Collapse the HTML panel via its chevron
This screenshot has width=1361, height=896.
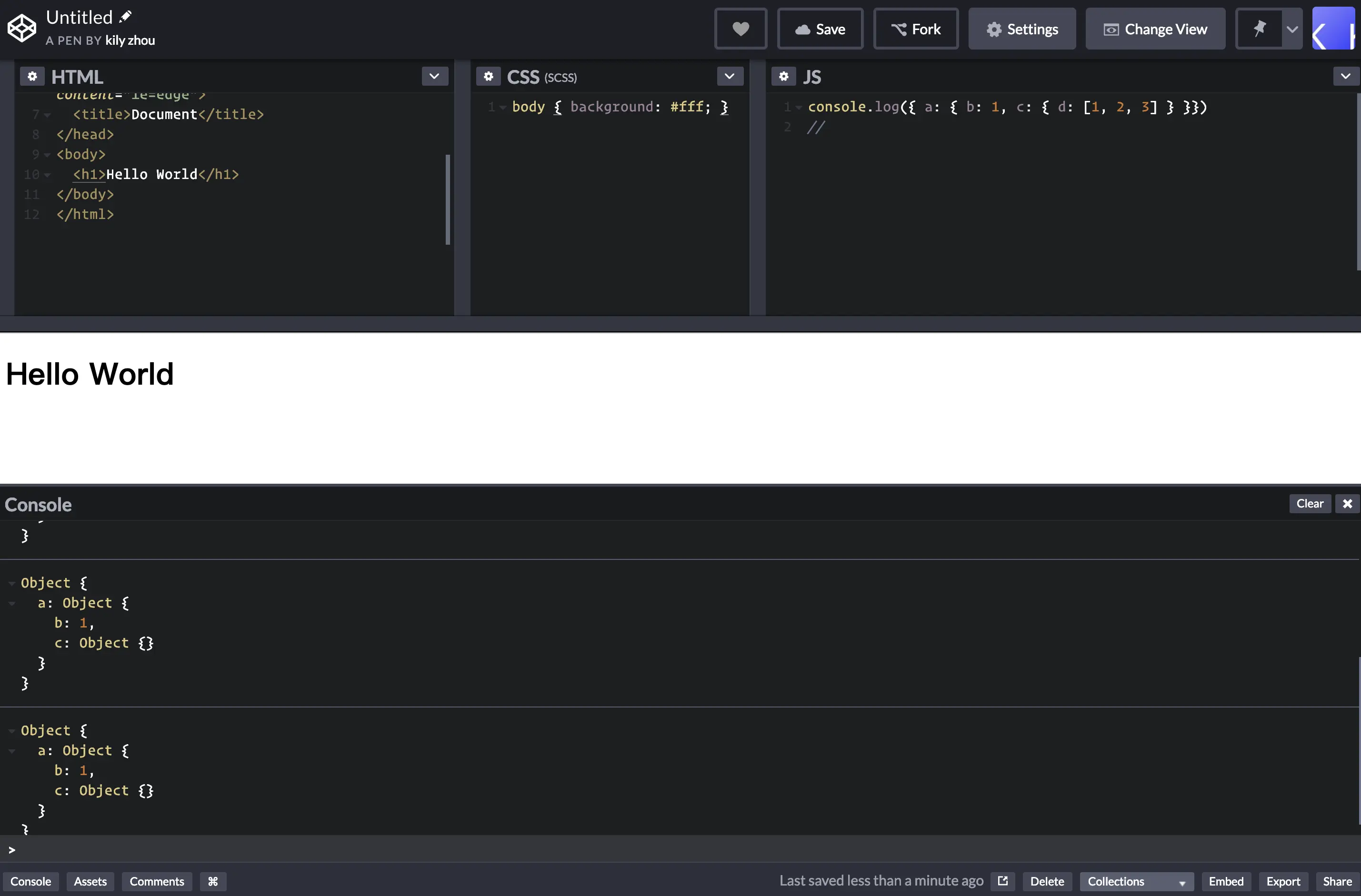point(435,76)
